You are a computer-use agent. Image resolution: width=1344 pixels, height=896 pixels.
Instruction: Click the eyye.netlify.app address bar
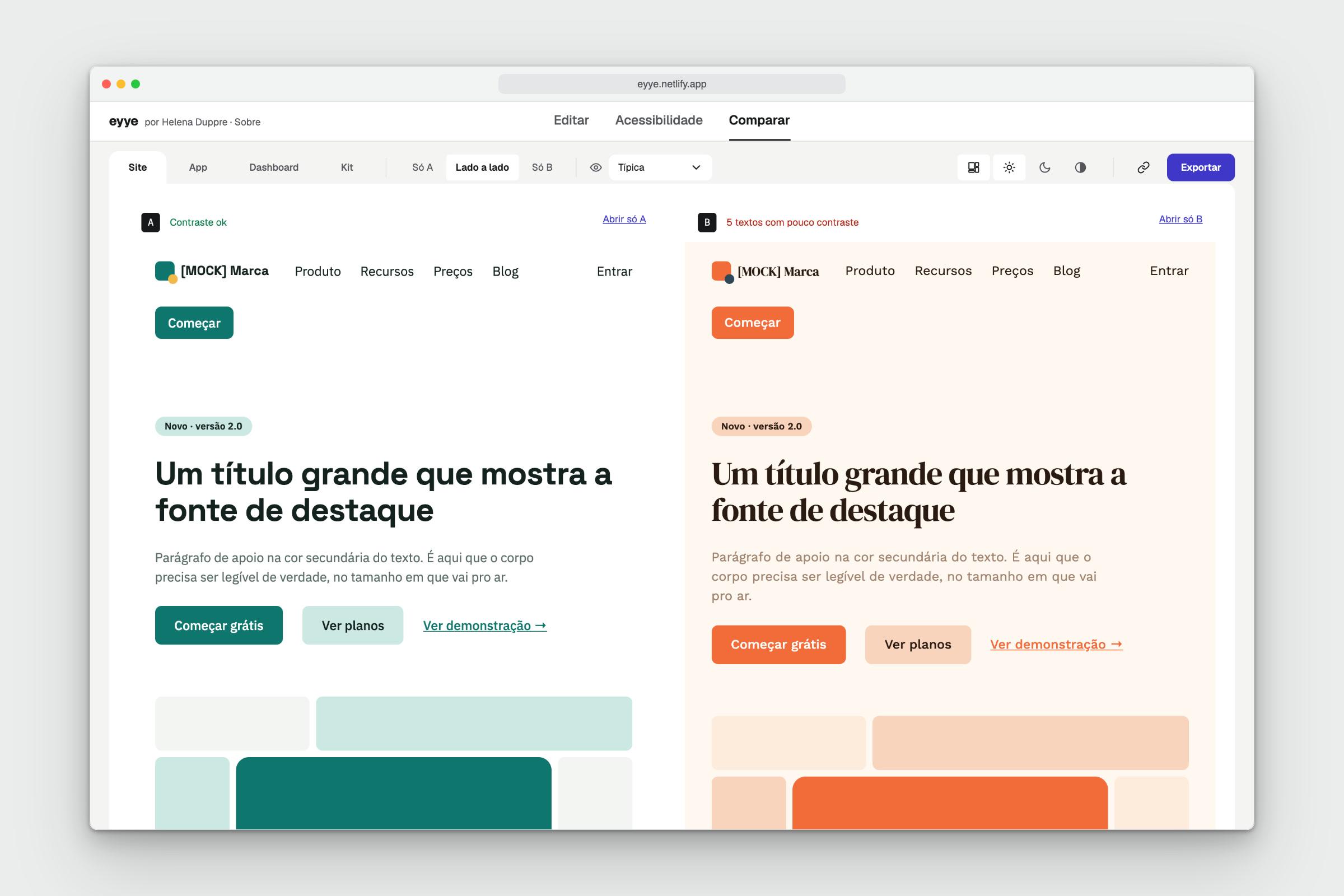671,84
